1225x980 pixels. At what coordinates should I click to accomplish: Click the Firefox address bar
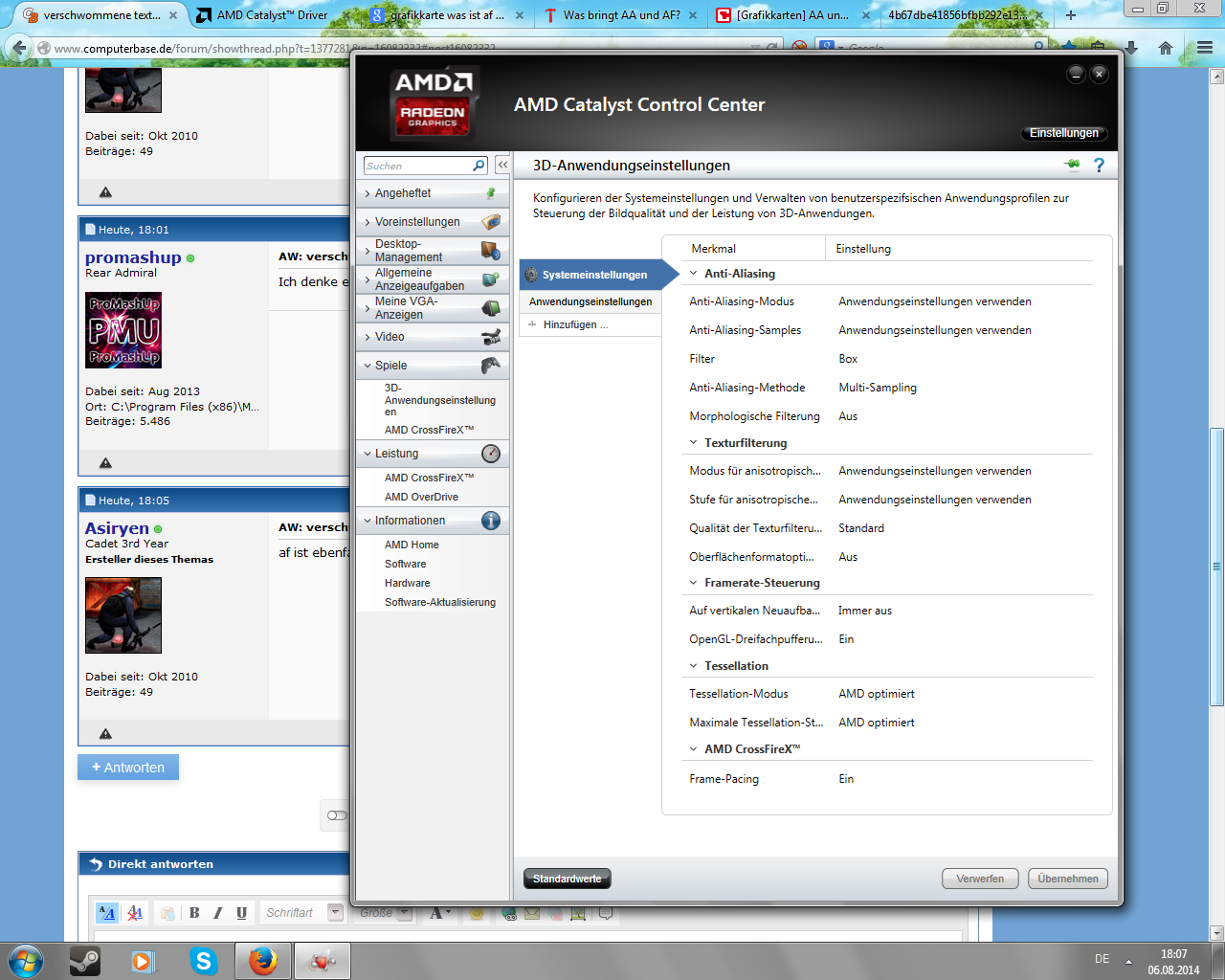tap(402, 48)
